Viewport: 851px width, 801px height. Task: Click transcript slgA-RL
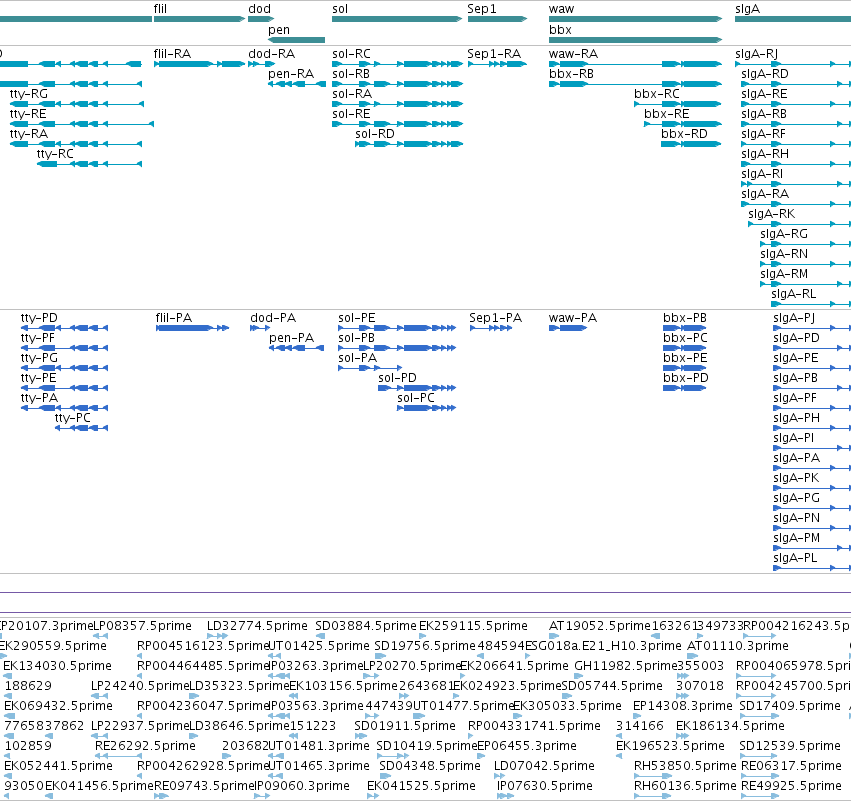coord(811,304)
